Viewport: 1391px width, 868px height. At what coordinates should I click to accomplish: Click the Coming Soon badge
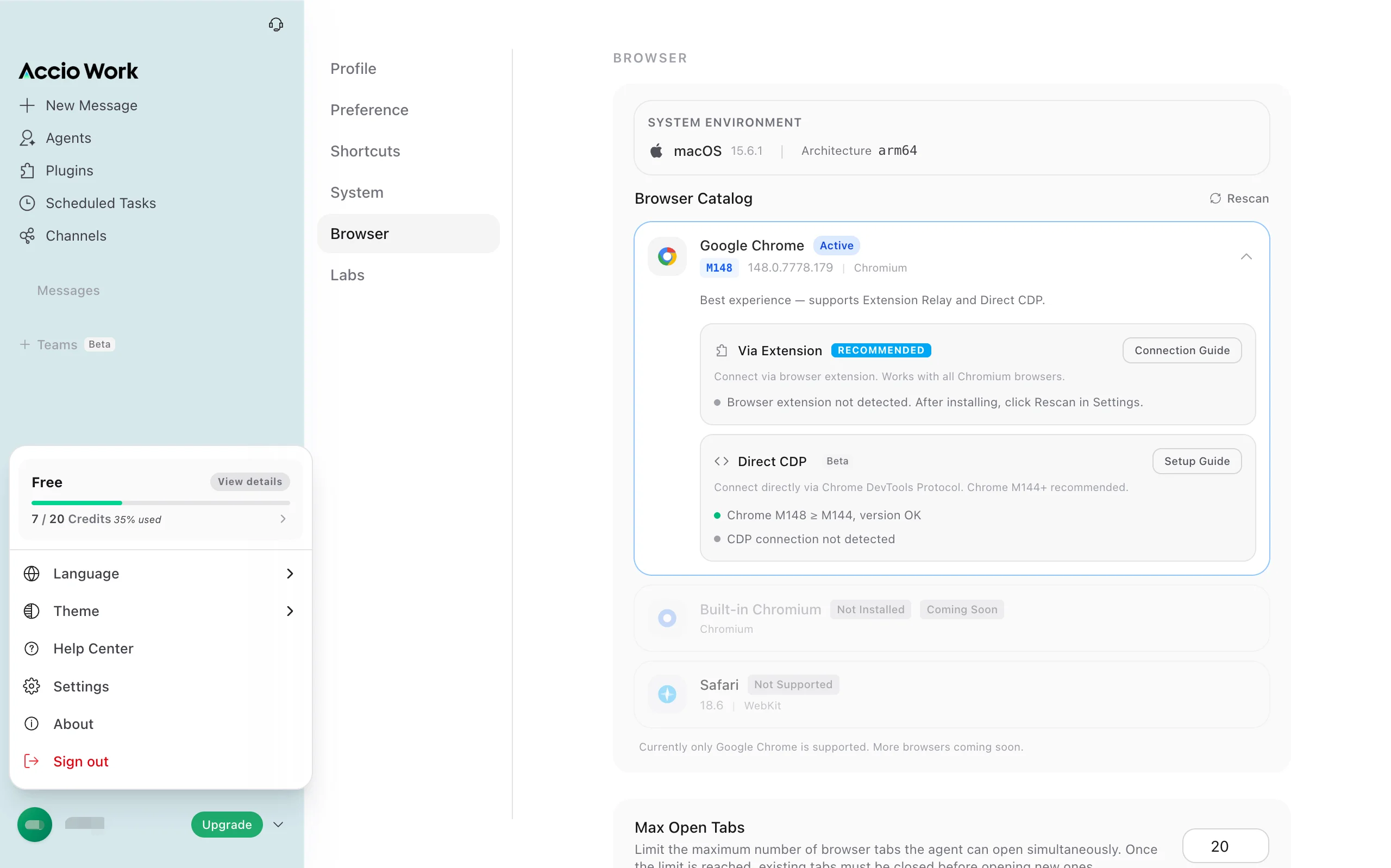pyautogui.click(x=962, y=609)
